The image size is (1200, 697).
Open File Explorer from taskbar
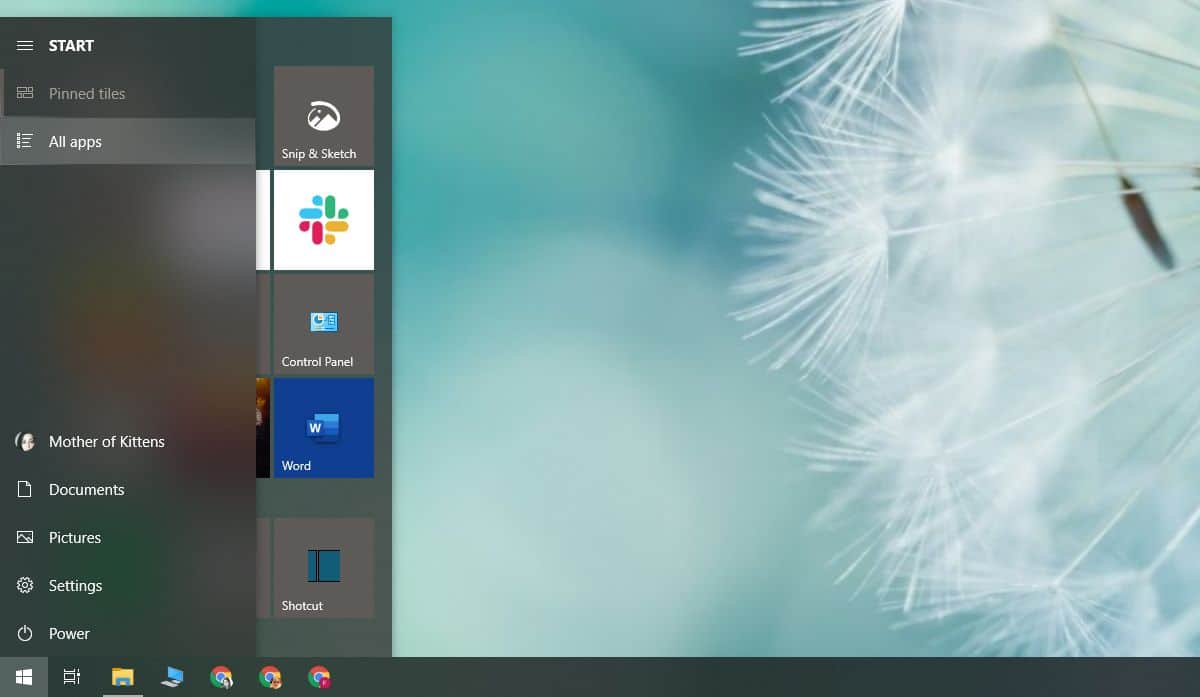(x=122, y=677)
